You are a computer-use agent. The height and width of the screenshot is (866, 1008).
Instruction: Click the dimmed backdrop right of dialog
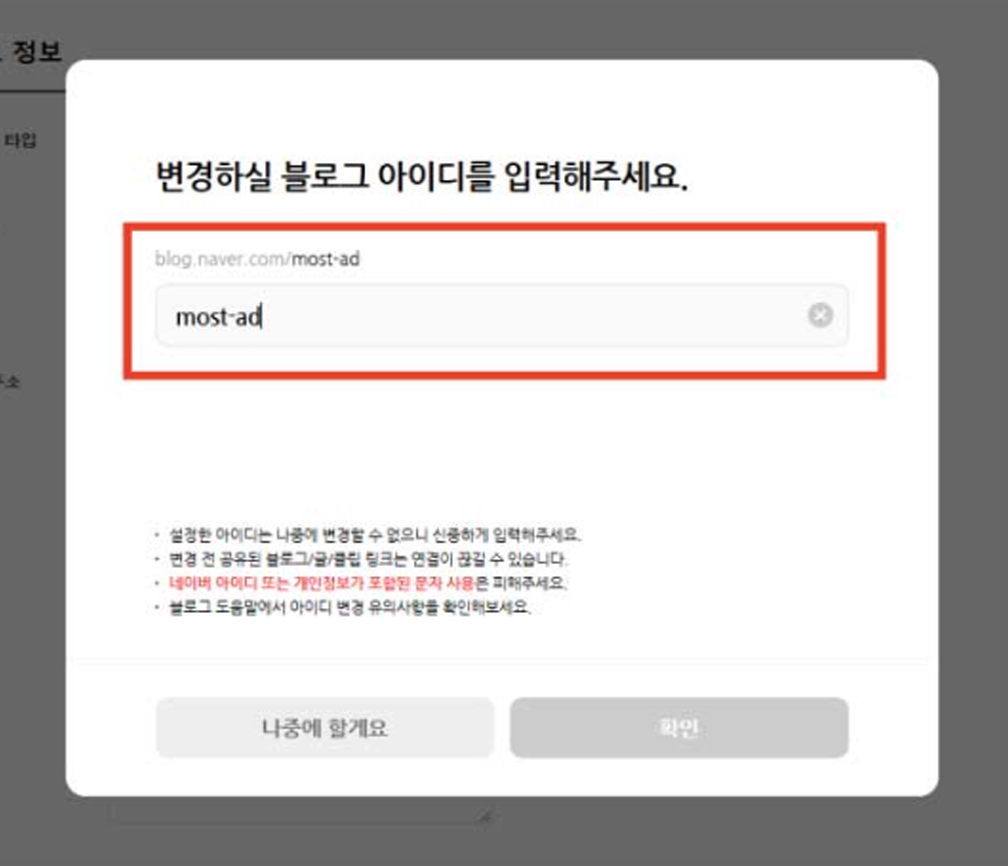point(973,431)
